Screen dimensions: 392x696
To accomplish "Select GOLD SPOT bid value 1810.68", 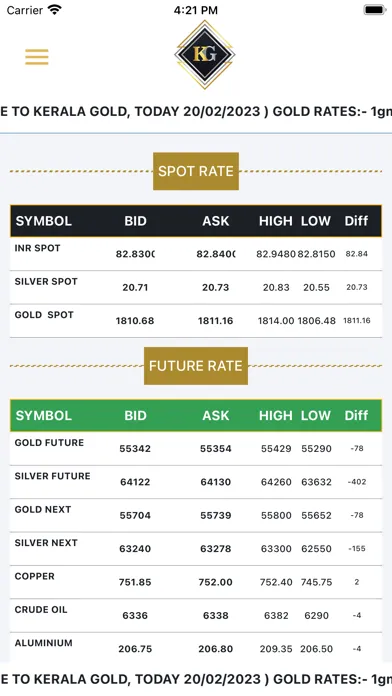I will point(135,320).
